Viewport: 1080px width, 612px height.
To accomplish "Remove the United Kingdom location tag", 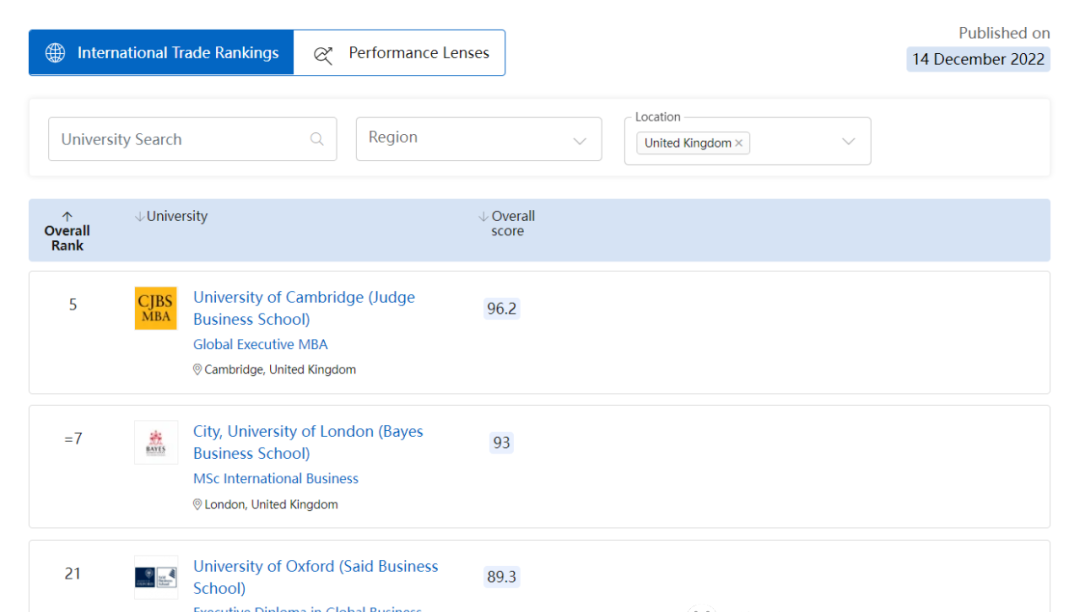I will coord(739,143).
